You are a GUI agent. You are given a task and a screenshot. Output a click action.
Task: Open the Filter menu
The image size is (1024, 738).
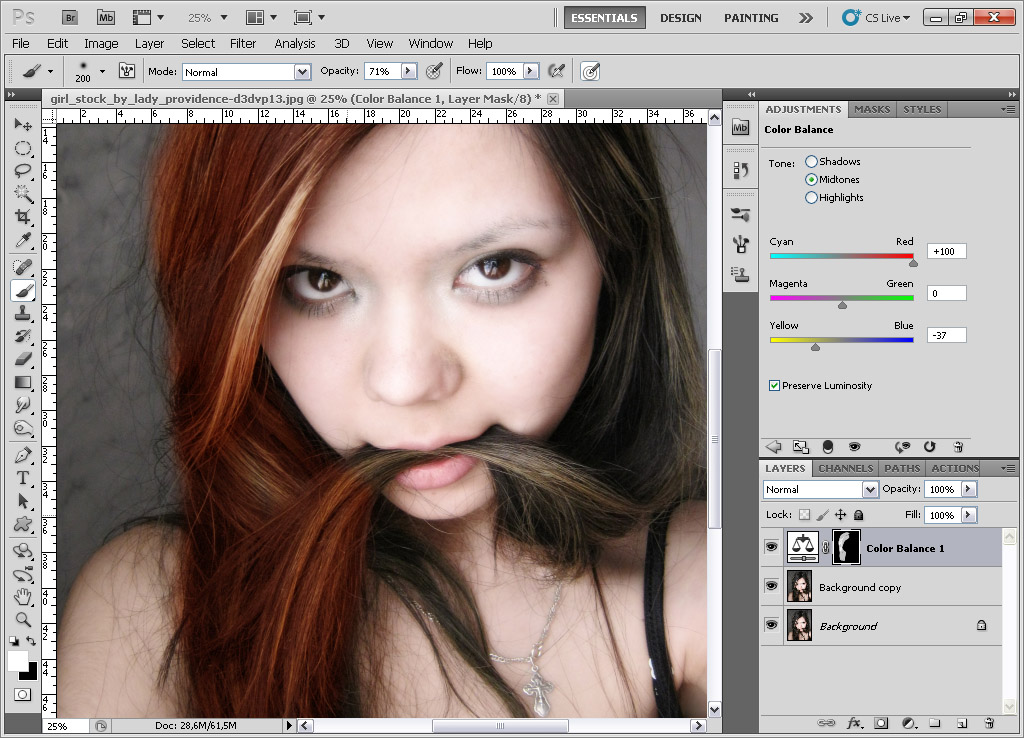[243, 43]
